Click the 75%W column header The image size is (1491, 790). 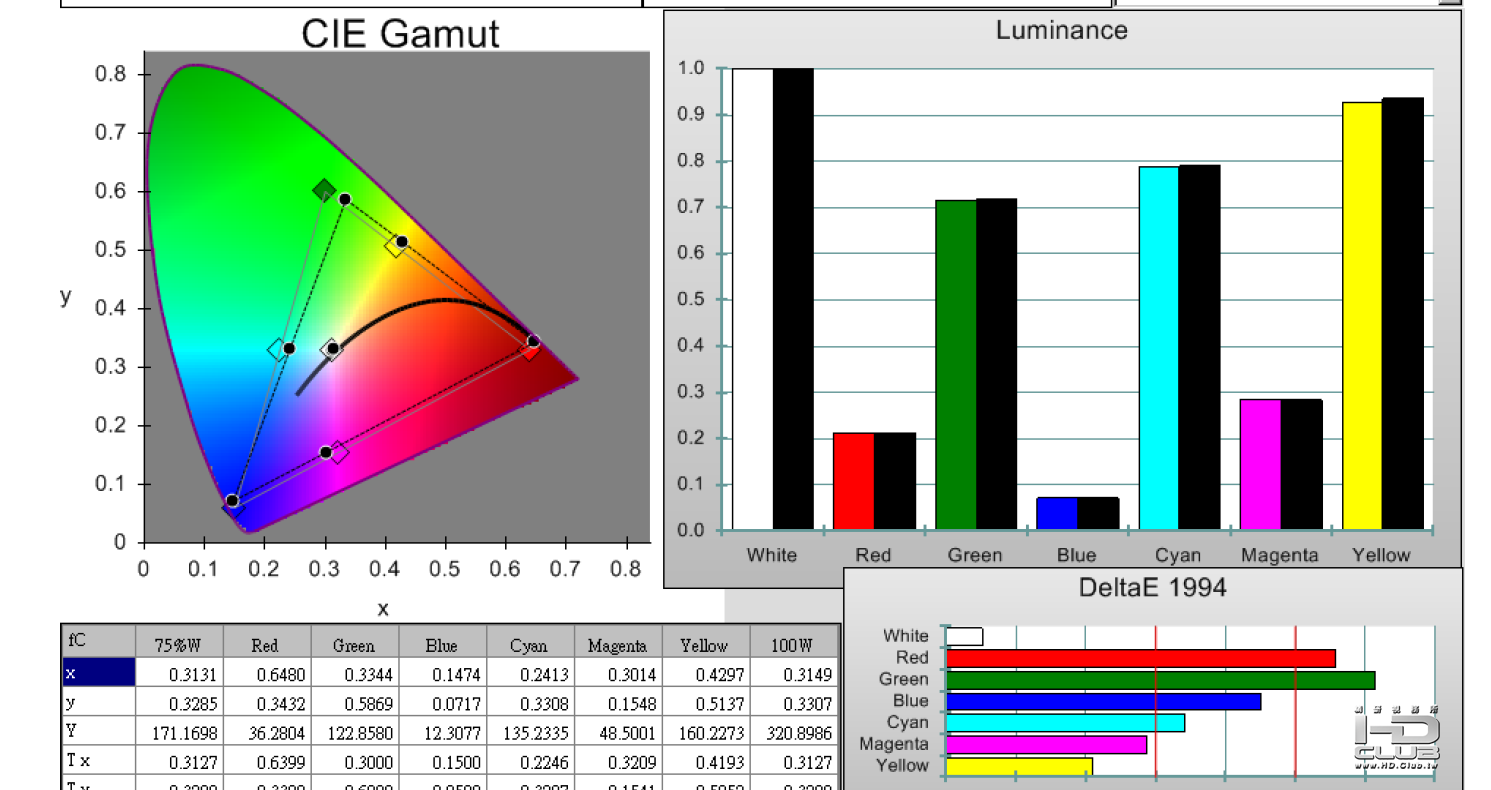coord(179,642)
